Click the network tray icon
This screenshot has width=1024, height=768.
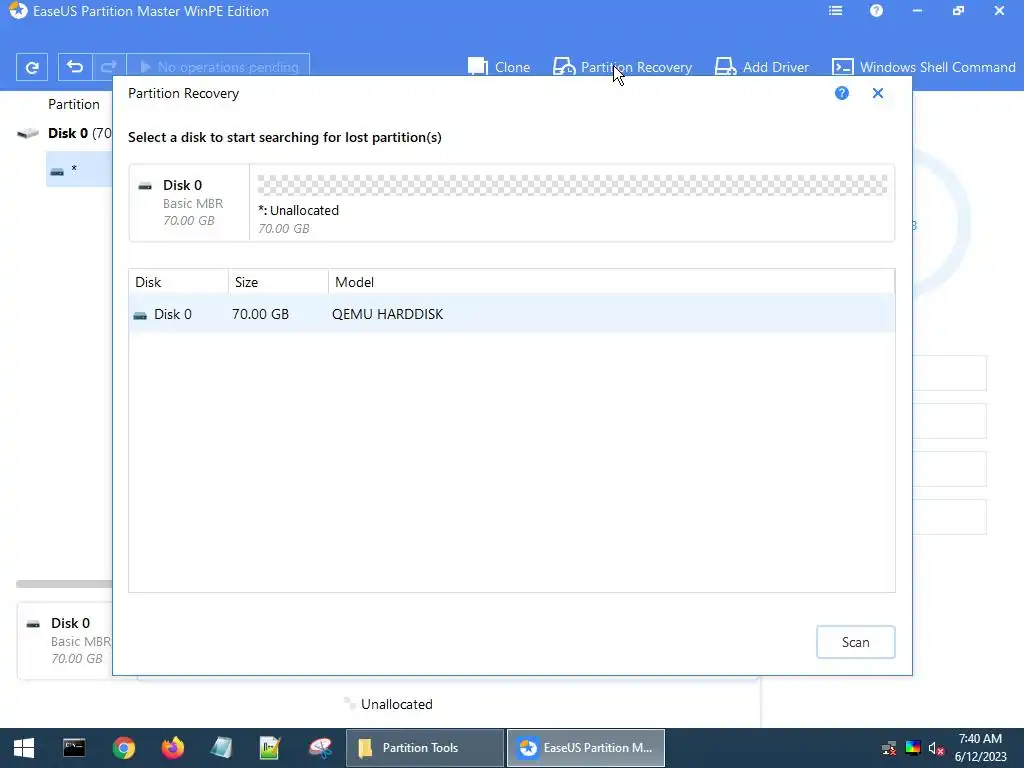[889, 748]
